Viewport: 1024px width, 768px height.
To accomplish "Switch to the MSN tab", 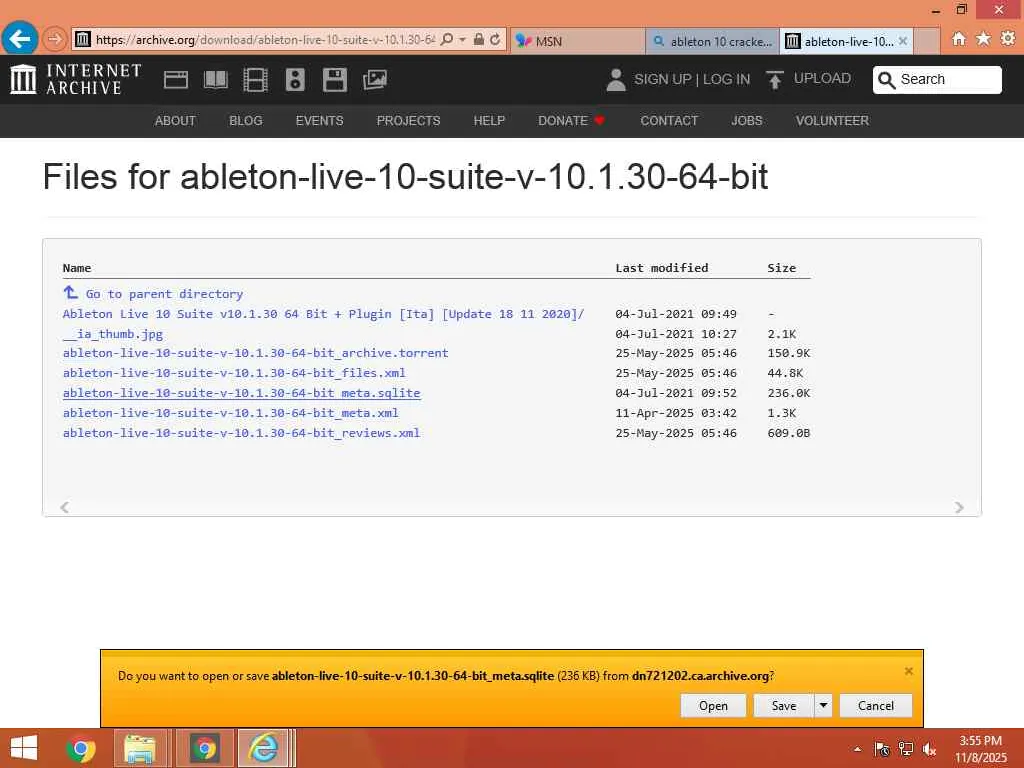I will tap(577, 41).
